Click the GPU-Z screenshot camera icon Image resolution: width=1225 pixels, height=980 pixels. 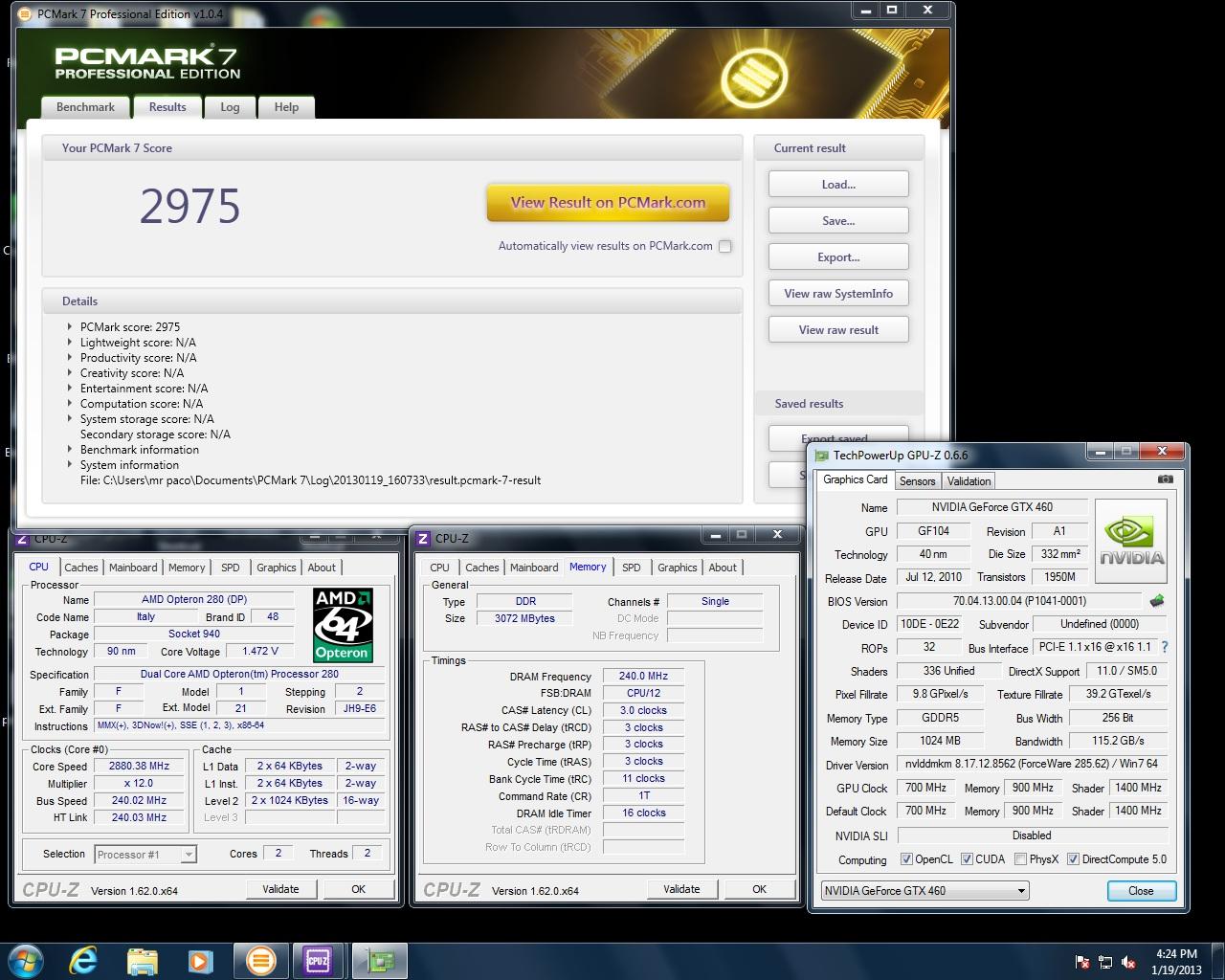pyautogui.click(x=1165, y=479)
